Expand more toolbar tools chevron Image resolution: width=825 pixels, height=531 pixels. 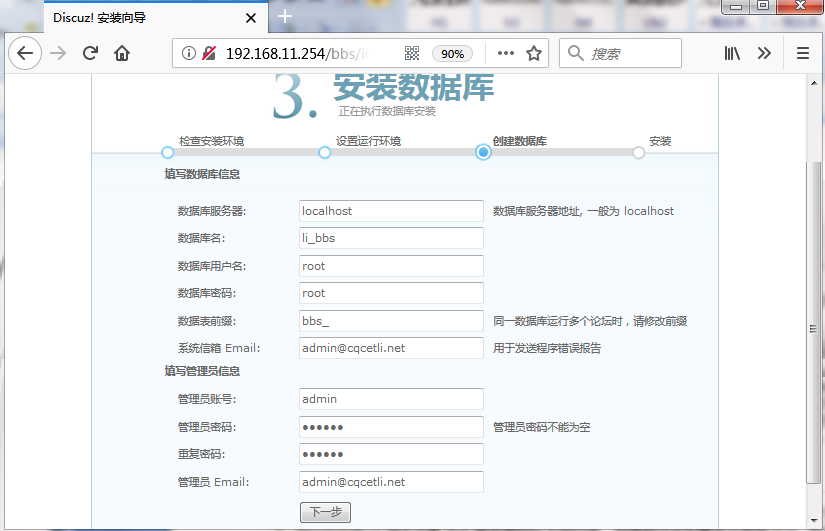[x=764, y=53]
